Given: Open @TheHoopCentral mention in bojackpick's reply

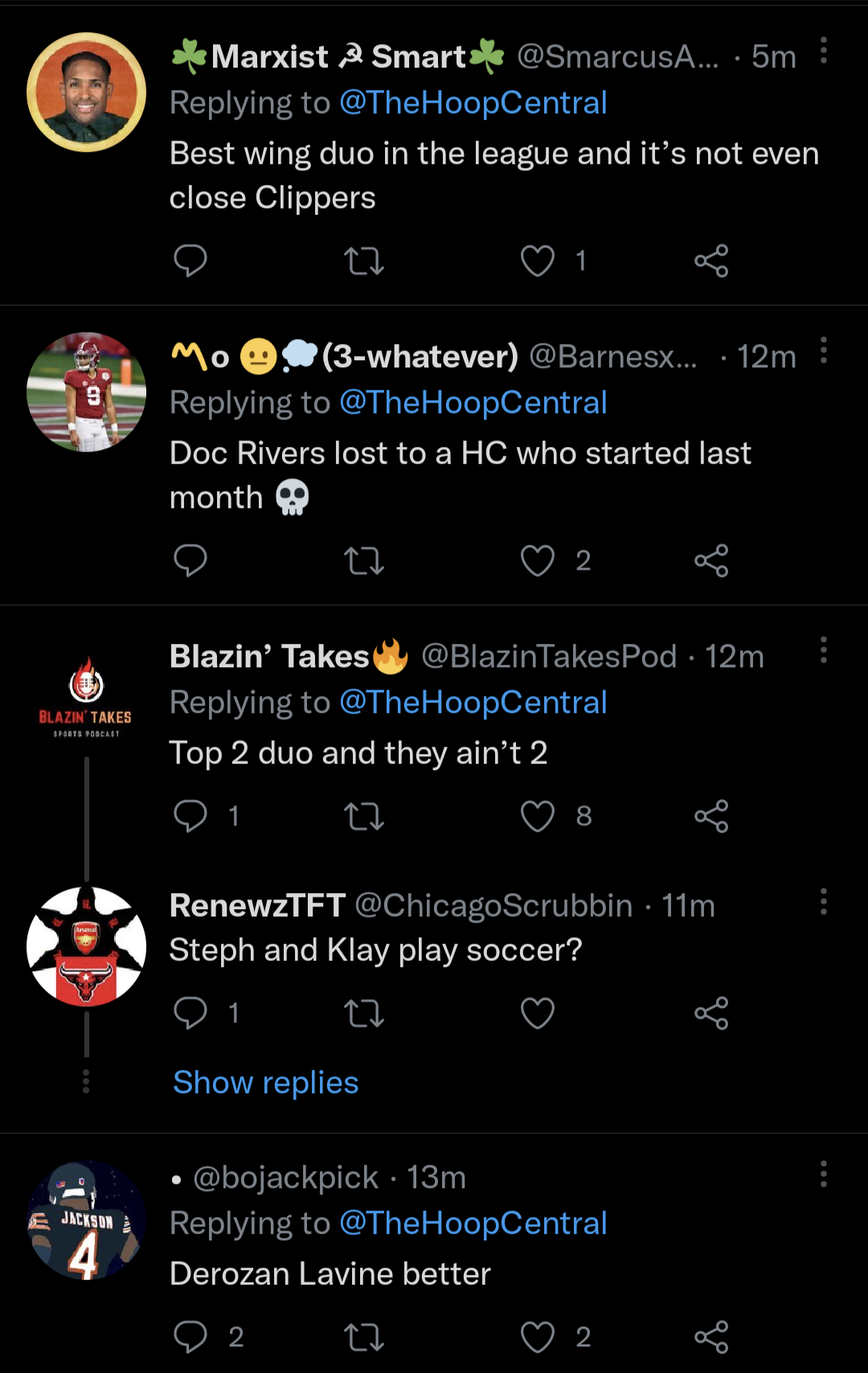Looking at the screenshot, I should tap(473, 1223).
